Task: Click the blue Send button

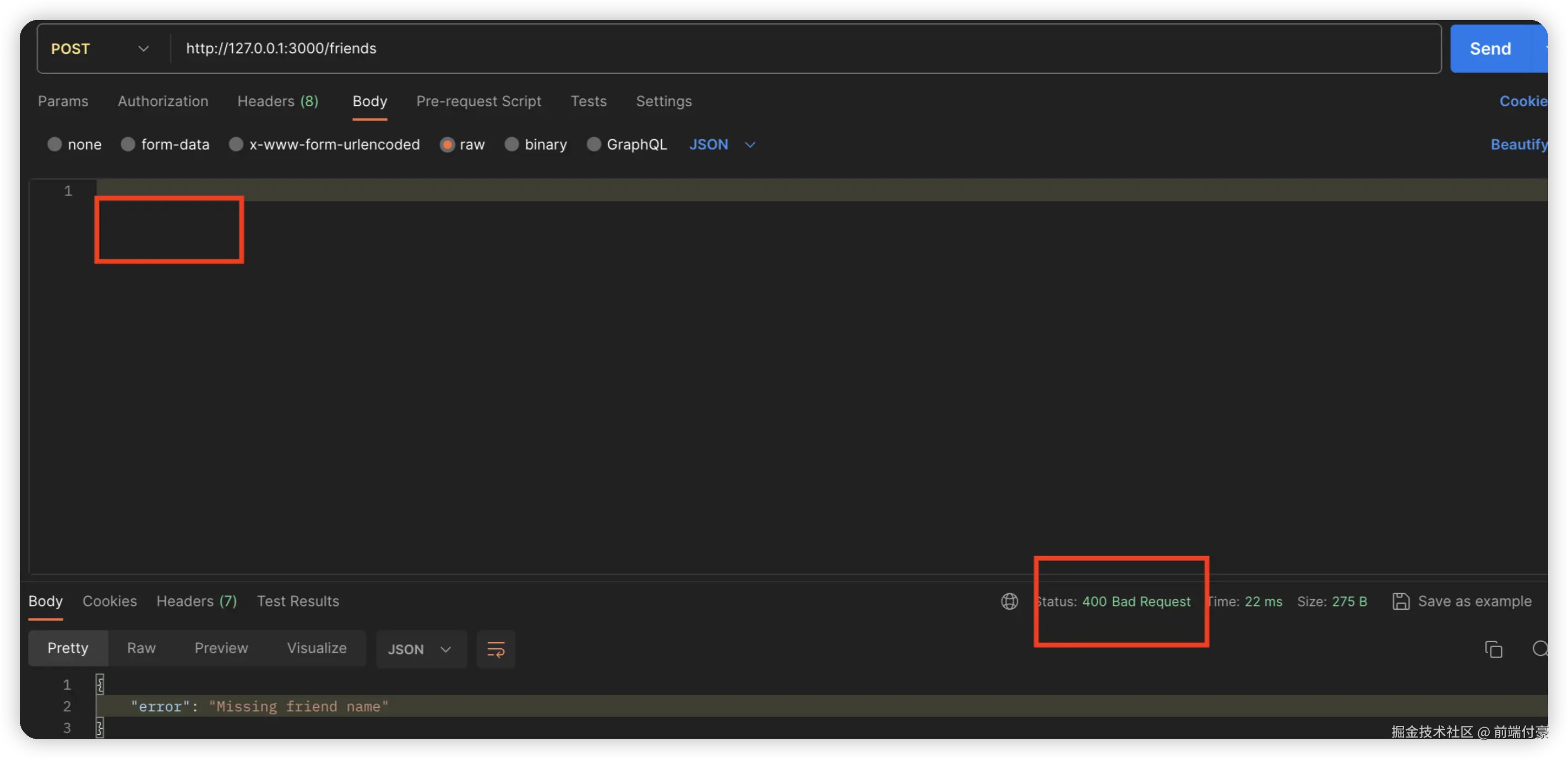Action: pos(1490,48)
